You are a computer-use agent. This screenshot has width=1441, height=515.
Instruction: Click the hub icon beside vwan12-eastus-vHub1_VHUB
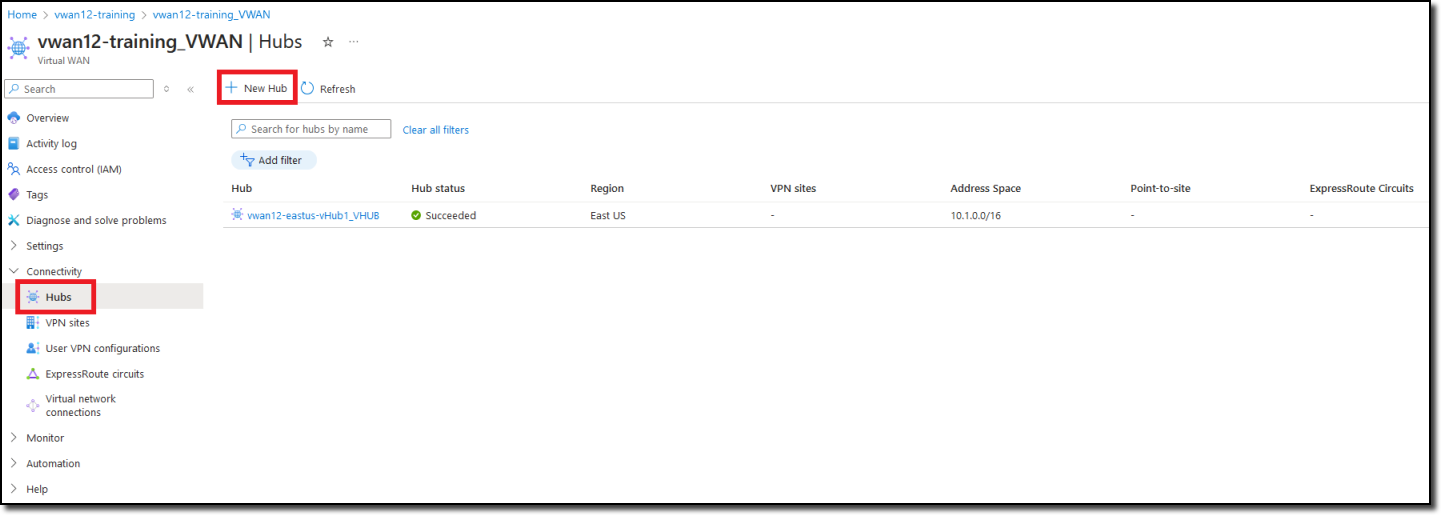point(237,215)
